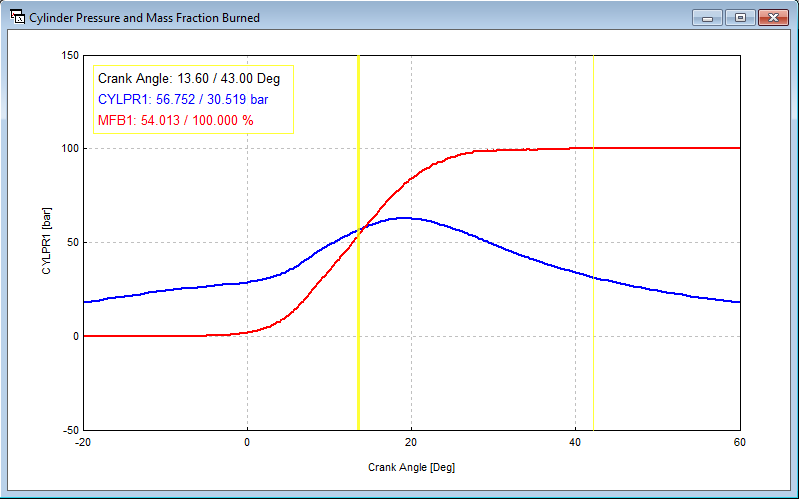Click the -50 tick label on Y axis
Screen dimensions: 799x499
(69, 430)
